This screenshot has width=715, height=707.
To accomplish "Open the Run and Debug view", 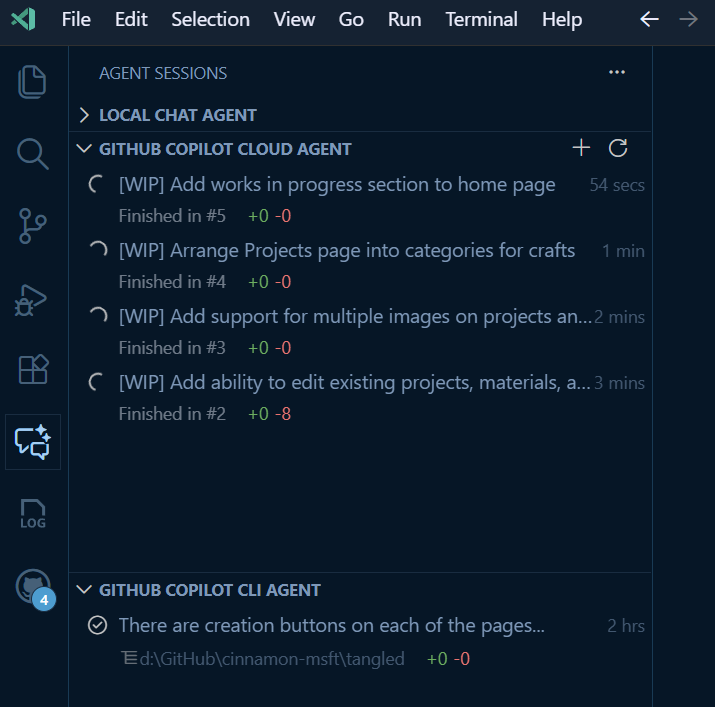I will click(31, 300).
